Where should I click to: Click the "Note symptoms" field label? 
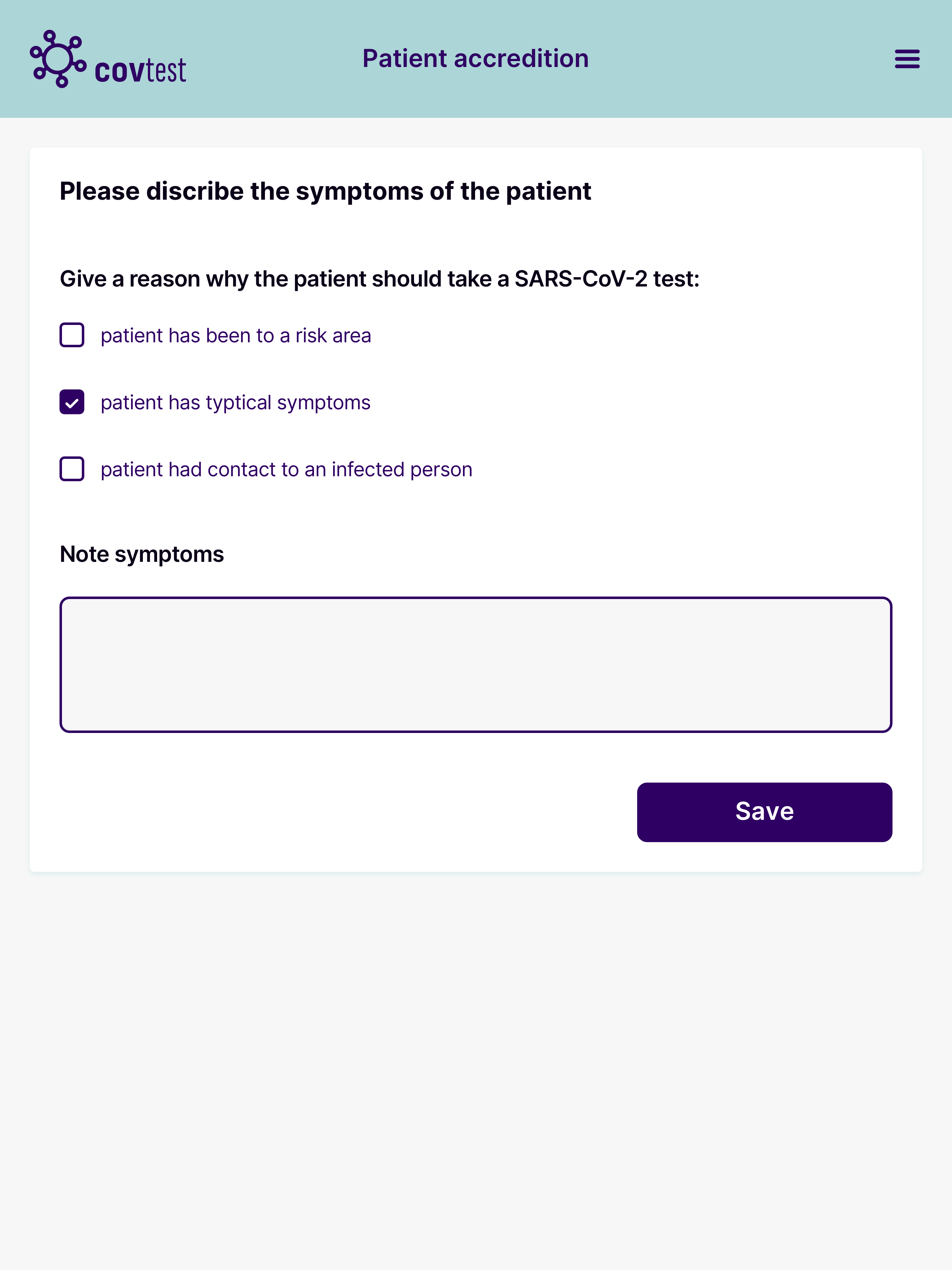click(142, 555)
